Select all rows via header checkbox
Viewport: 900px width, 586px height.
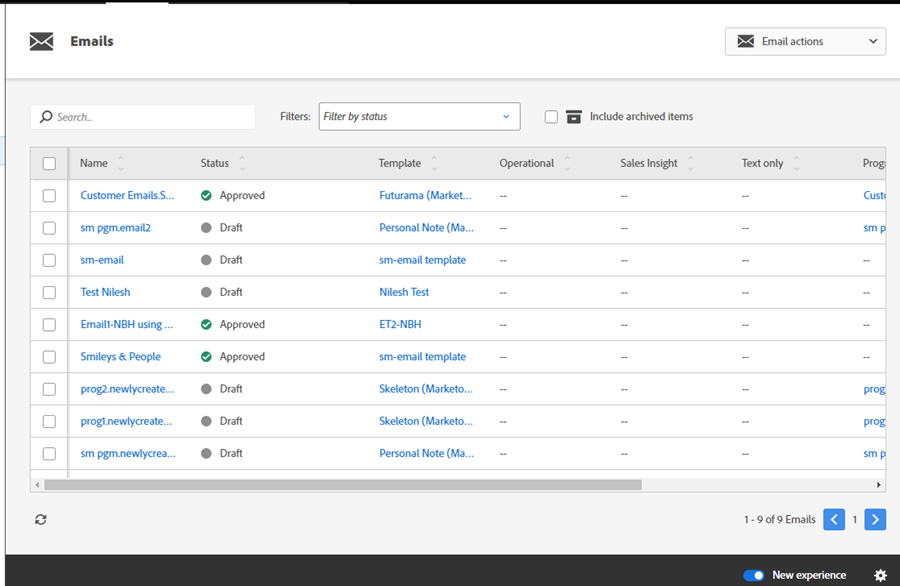49,164
